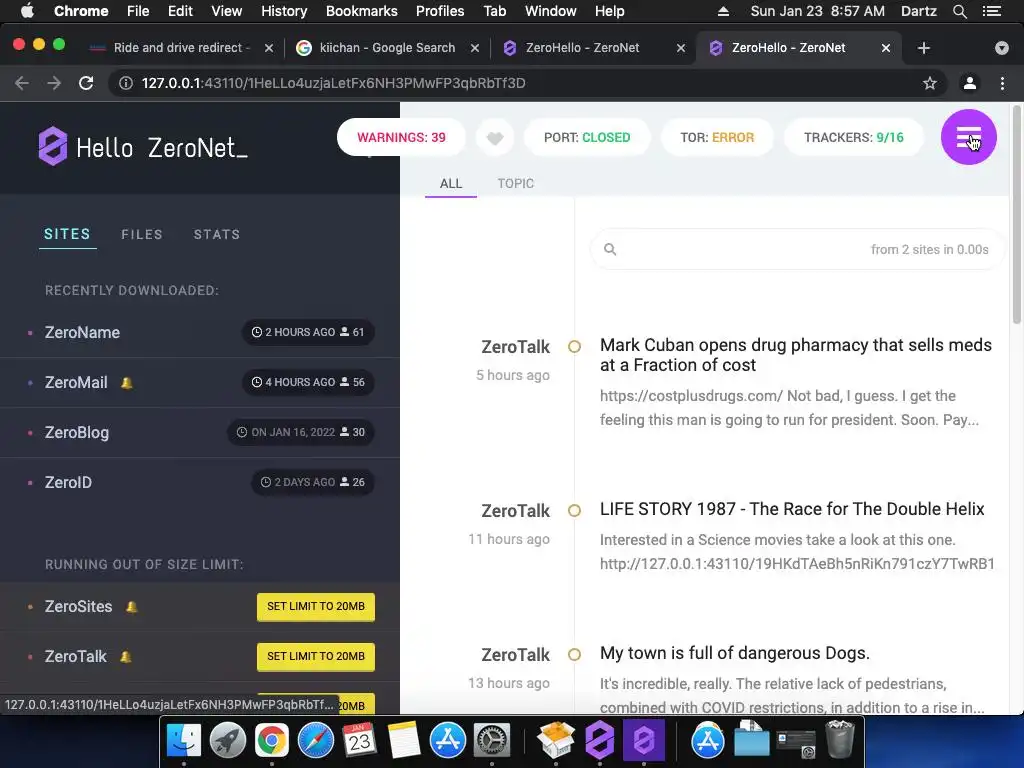Open Finder from the dock

coord(184,740)
